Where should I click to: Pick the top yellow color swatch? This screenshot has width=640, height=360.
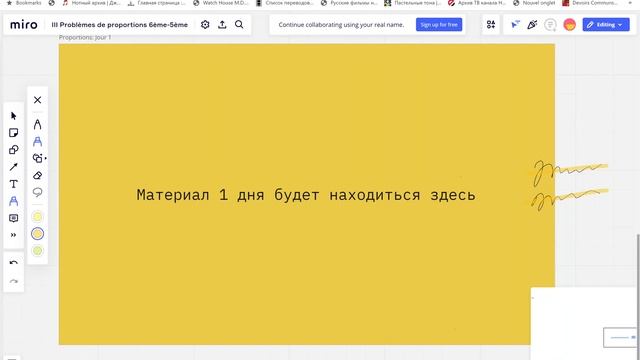[x=38, y=217]
